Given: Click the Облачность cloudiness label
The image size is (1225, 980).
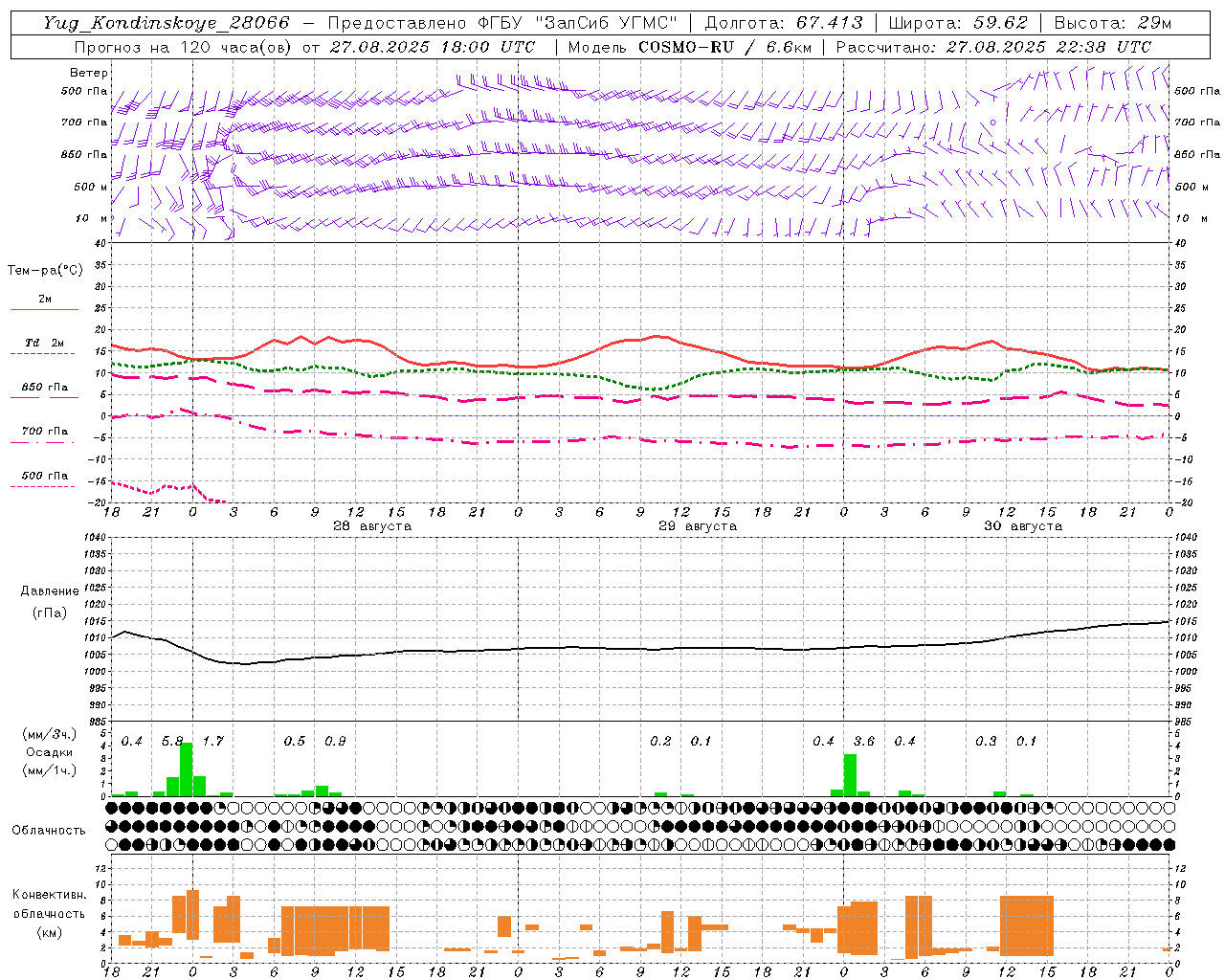Looking at the screenshot, I should [49, 831].
